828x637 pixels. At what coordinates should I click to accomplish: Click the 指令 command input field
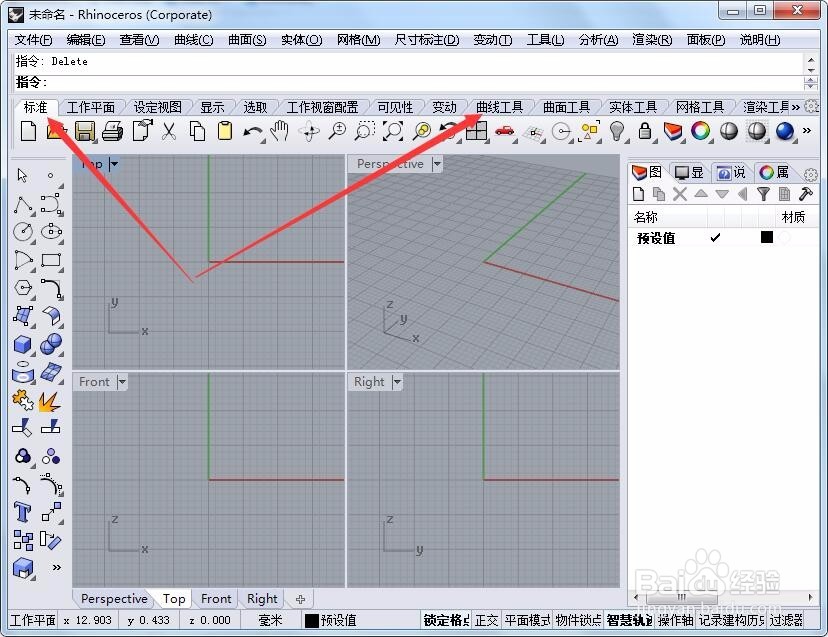(x=409, y=82)
